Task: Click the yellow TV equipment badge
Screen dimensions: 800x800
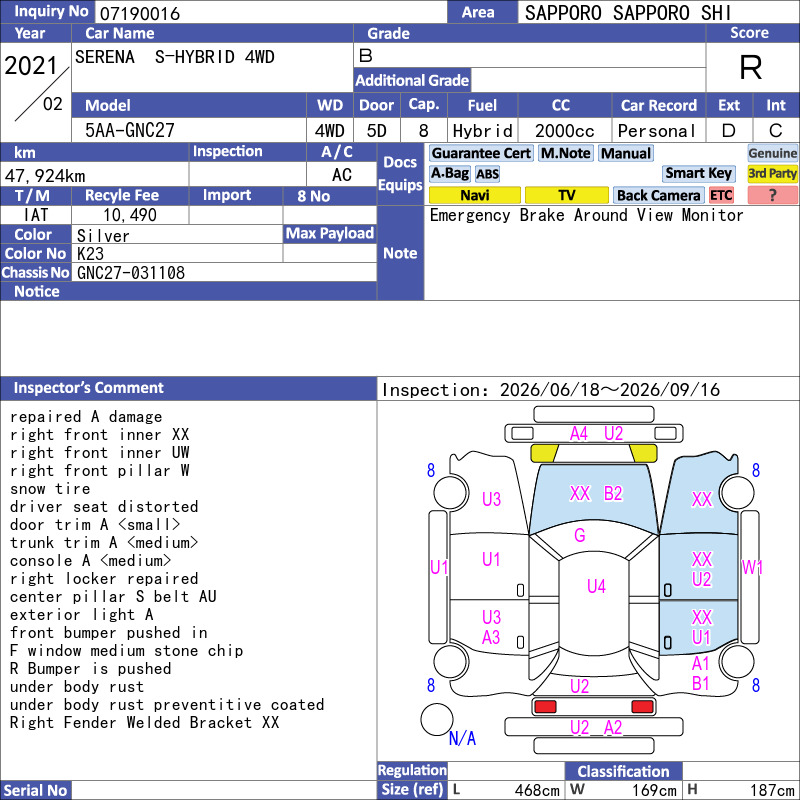Action: point(566,195)
